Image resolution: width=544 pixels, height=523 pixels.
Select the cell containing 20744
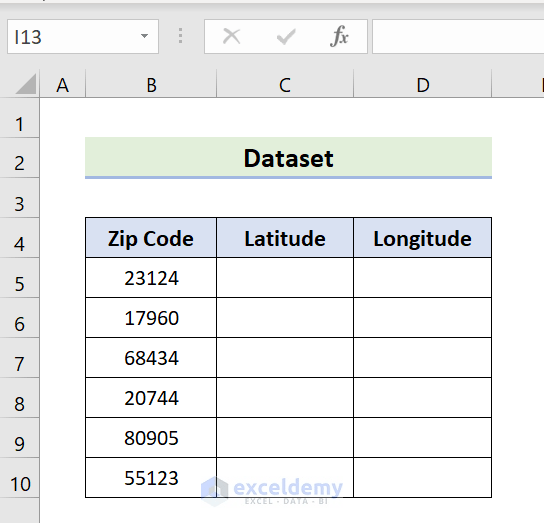pyautogui.click(x=151, y=397)
